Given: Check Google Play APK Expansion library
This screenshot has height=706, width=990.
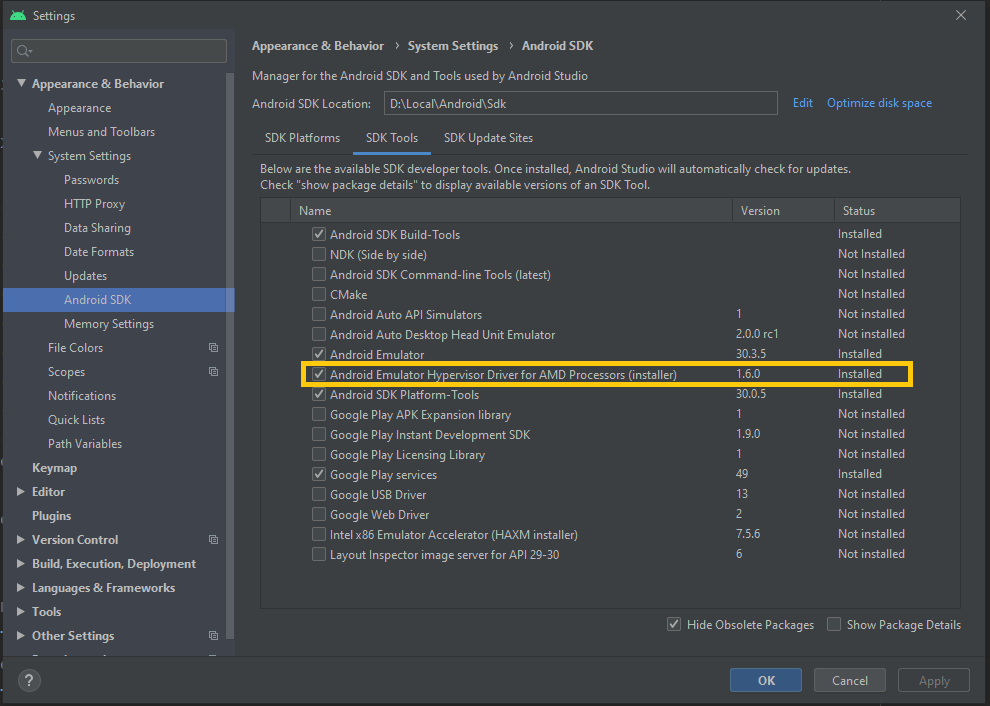Looking at the screenshot, I should click(x=319, y=415).
